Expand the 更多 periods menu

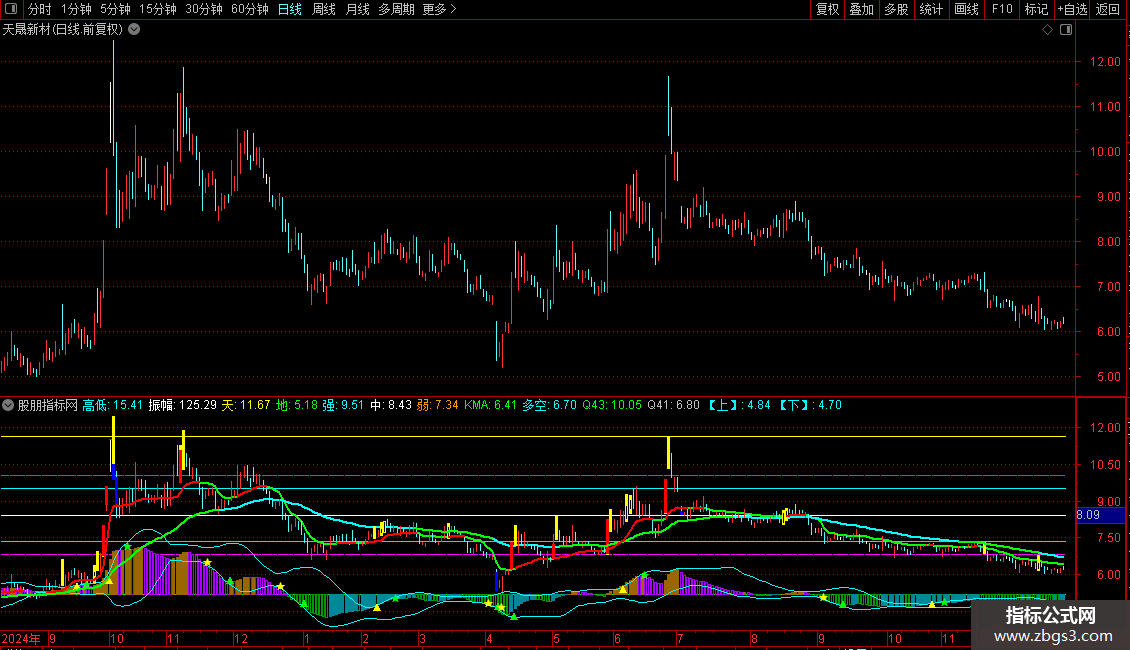point(439,9)
